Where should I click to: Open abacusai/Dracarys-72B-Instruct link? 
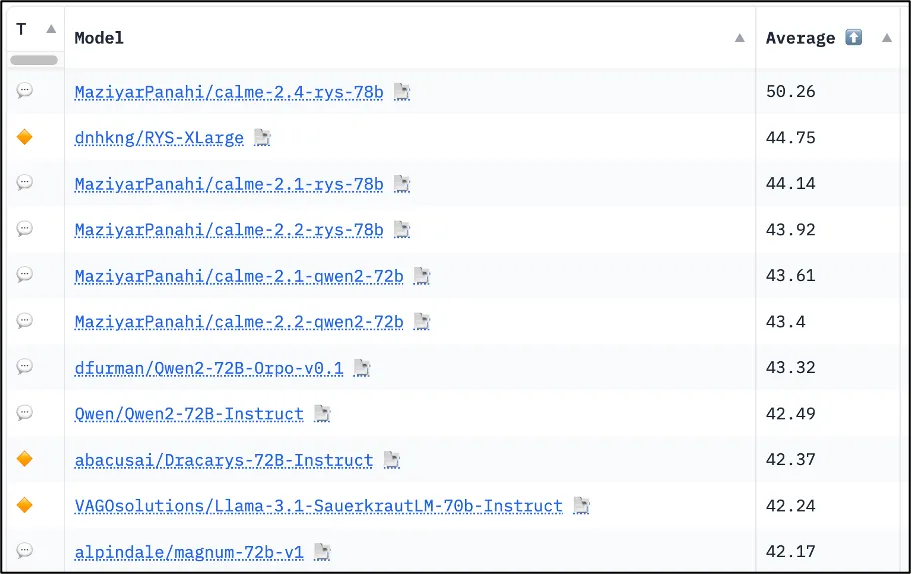point(224,460)
